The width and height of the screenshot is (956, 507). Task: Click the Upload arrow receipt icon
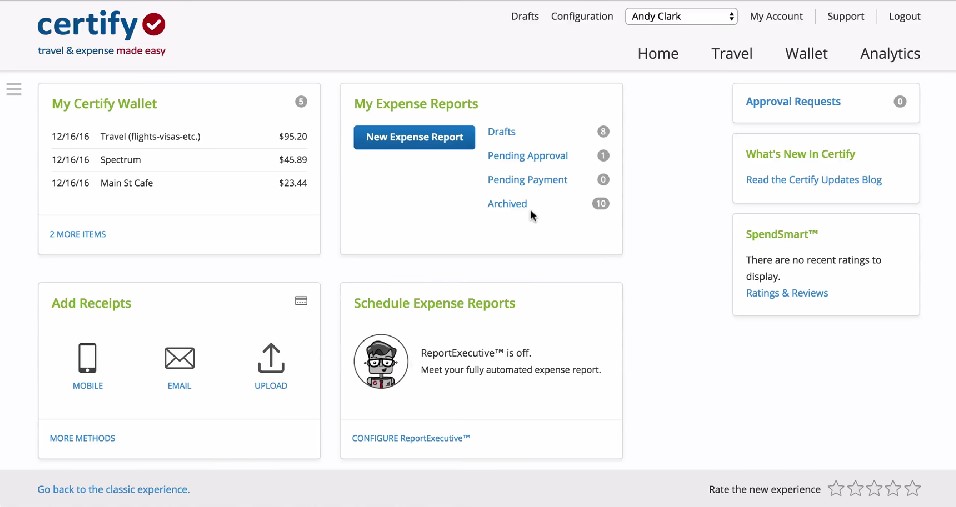[271, 358]
